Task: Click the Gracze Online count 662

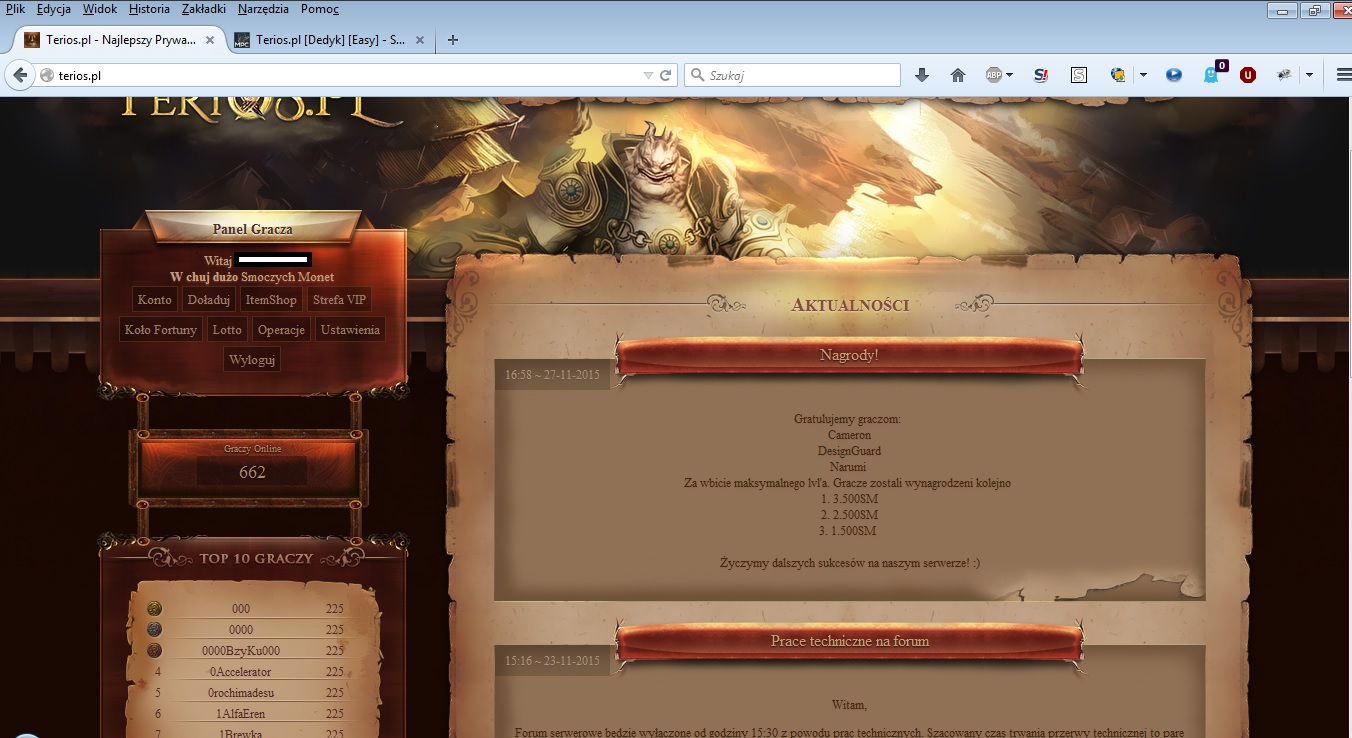Action: [252, 472]
